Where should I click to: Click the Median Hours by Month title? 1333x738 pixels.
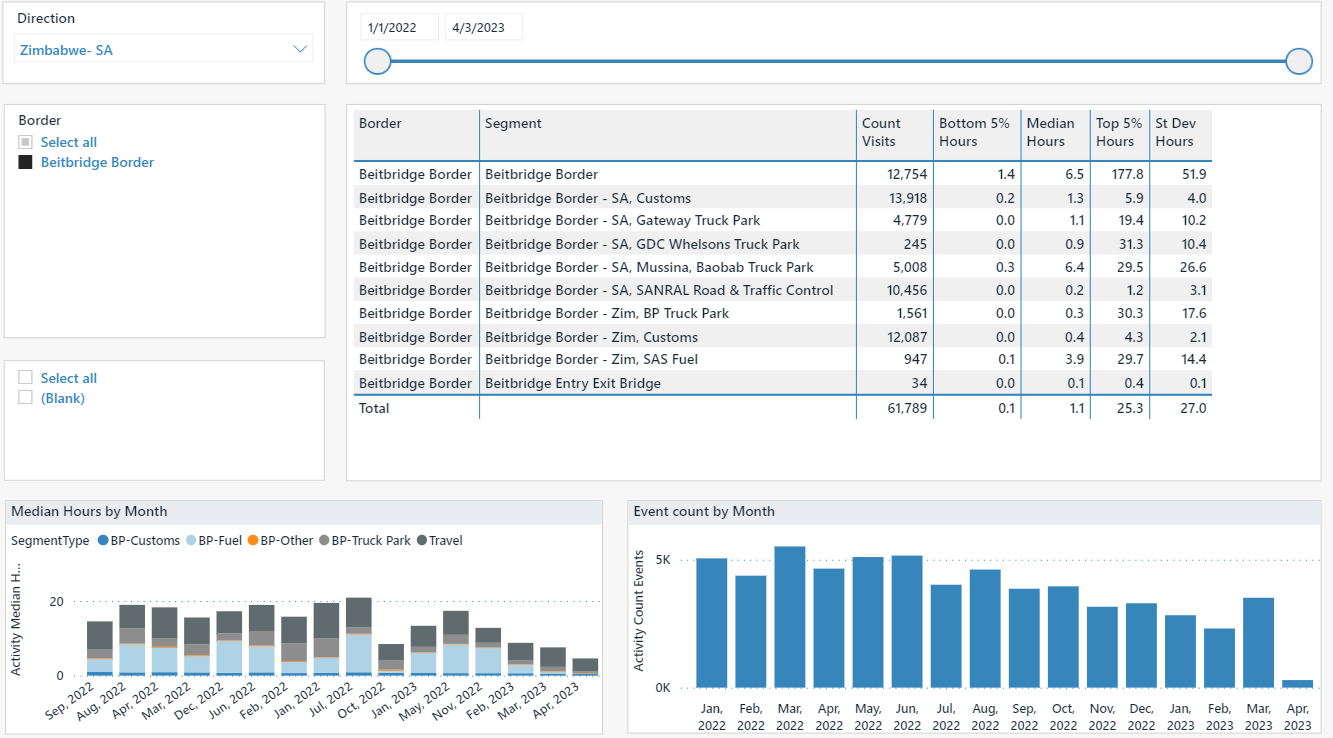pyautogui.click(x=89, y=511)
